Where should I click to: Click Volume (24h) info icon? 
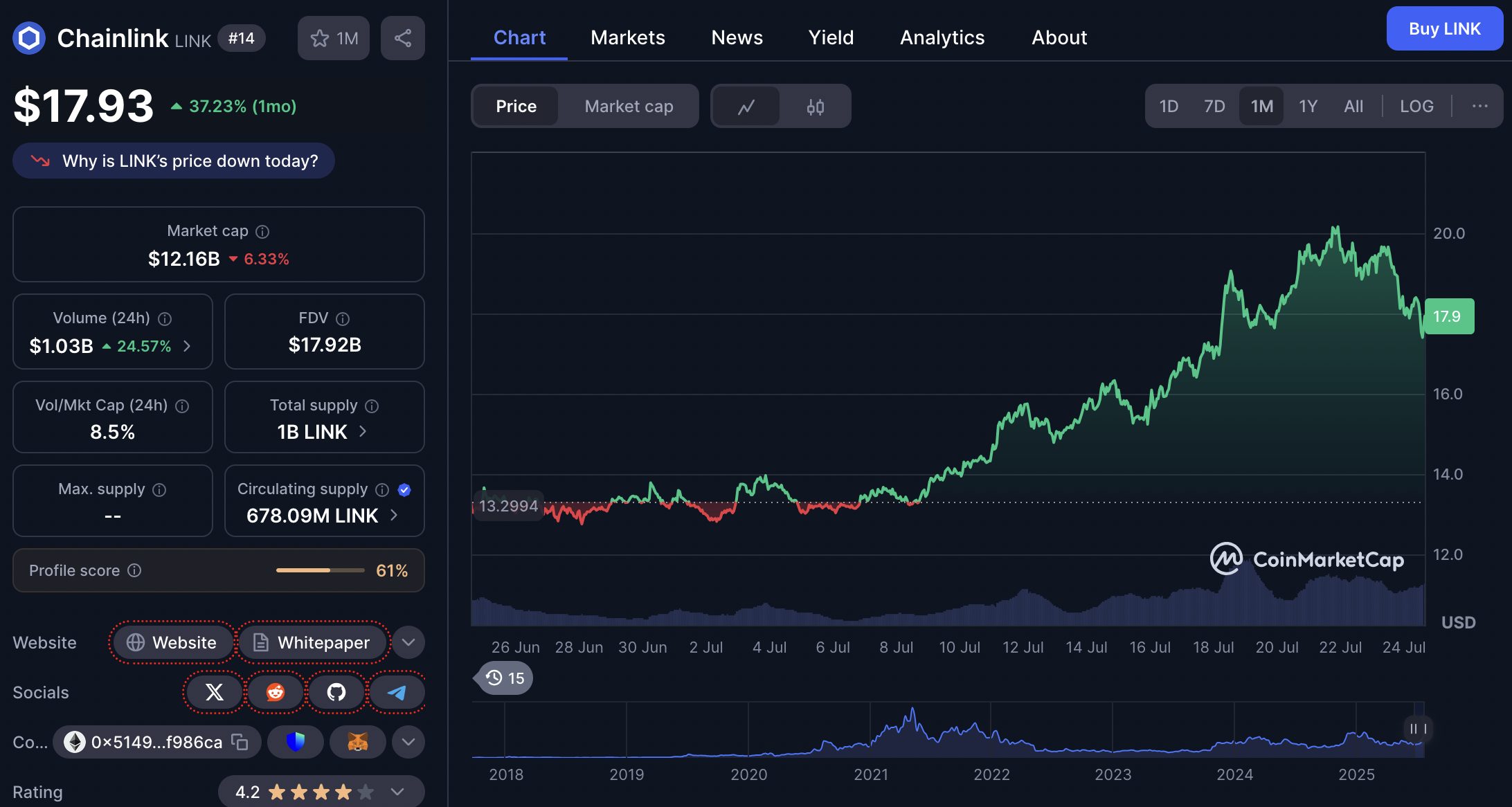coord(165,319)
